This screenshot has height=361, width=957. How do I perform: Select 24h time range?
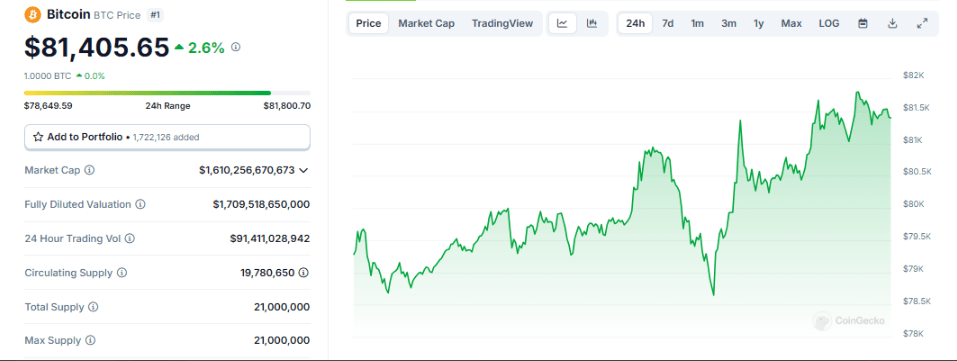point(635,24)
